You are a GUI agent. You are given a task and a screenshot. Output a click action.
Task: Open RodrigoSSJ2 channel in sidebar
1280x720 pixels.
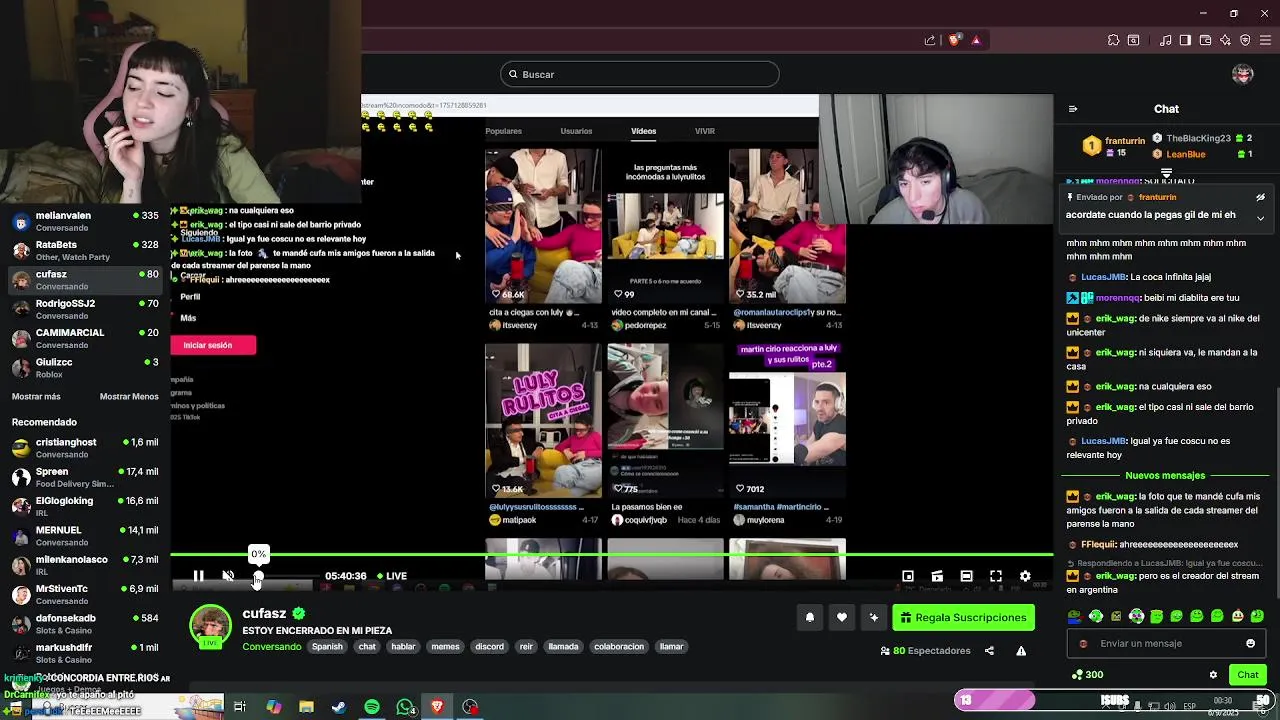click(85, 309)
